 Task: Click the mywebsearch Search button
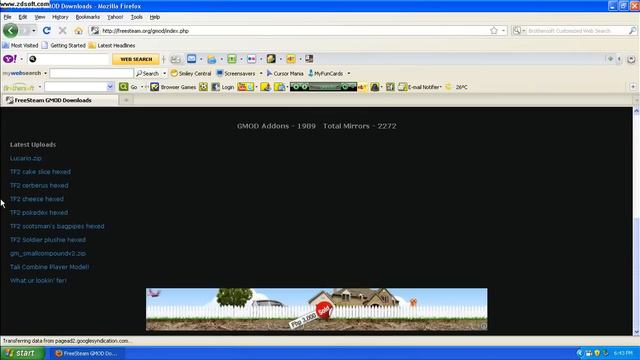pos(148,73)
